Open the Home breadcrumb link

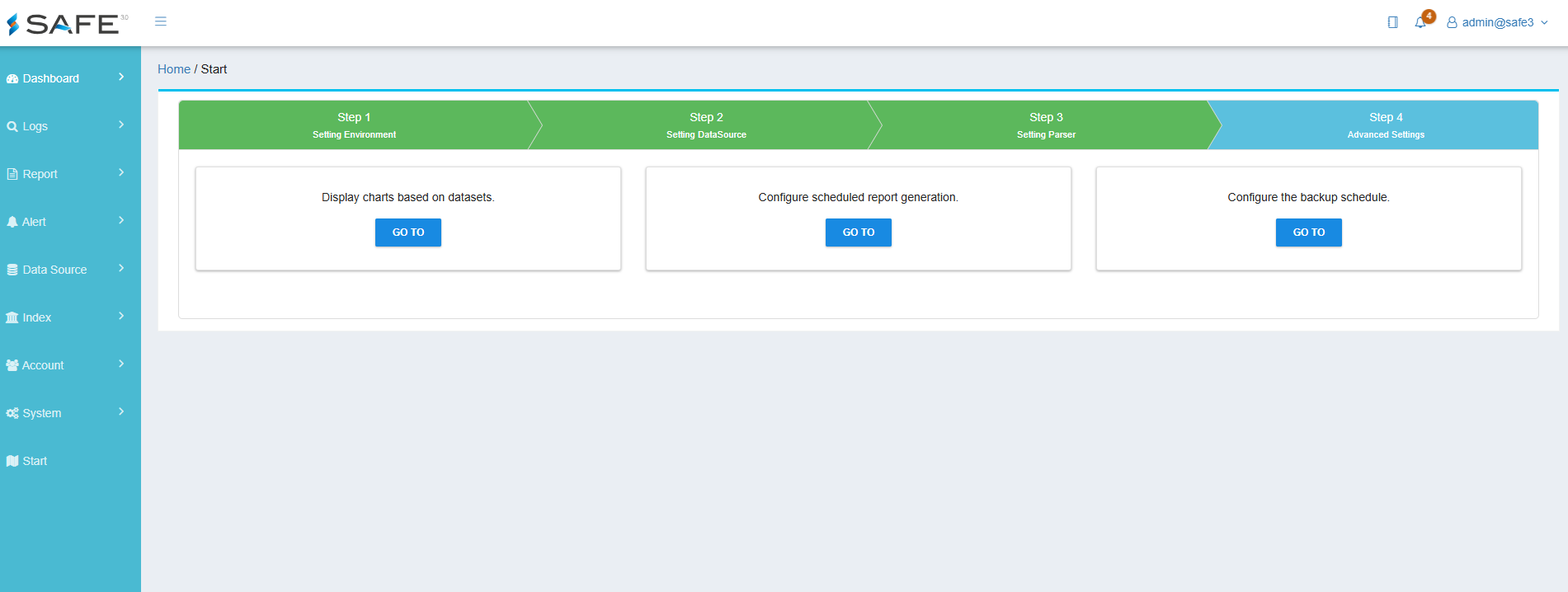click(174, 69)
